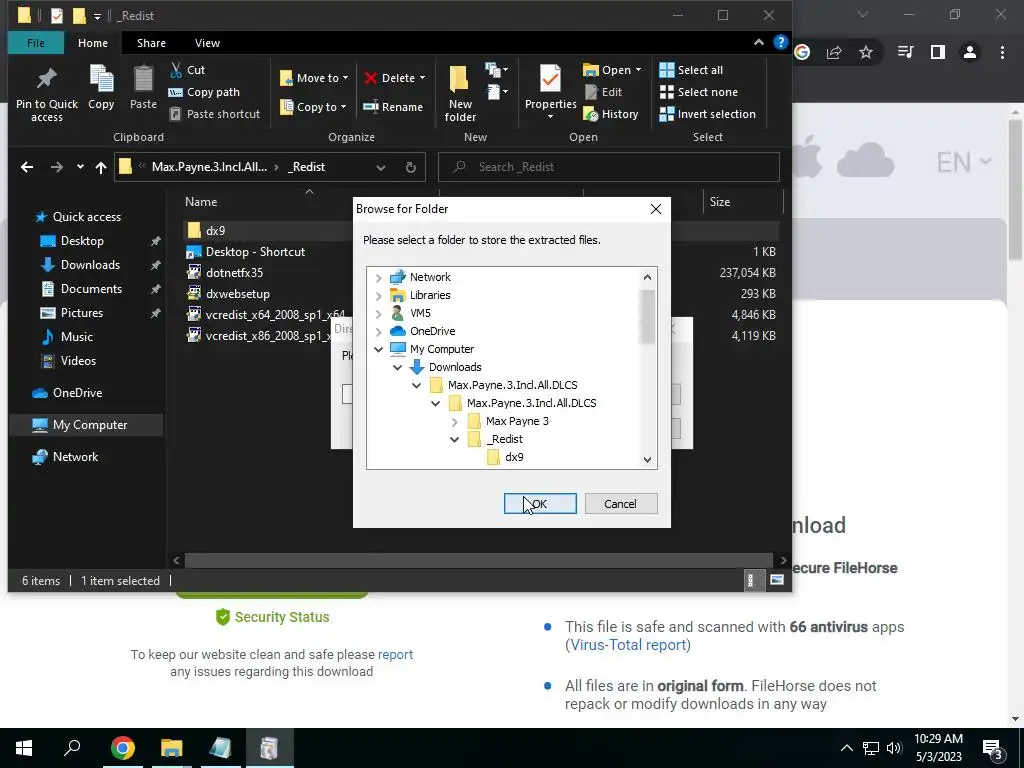
Task: Click the Open button in ribbon
Action: [x=611, y=70]
